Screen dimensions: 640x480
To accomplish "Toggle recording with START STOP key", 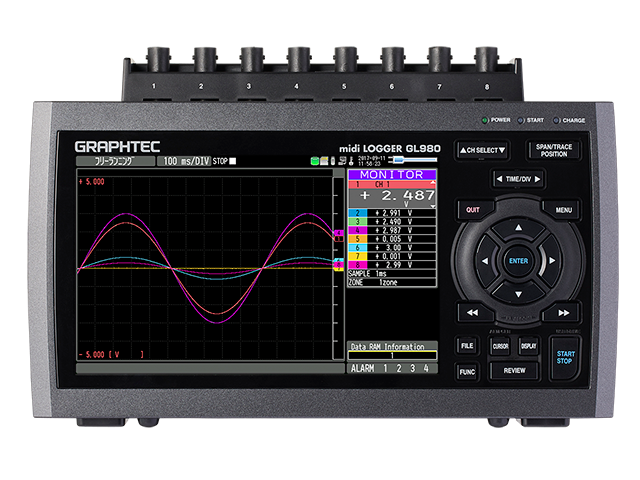I will tap(565, 358).
